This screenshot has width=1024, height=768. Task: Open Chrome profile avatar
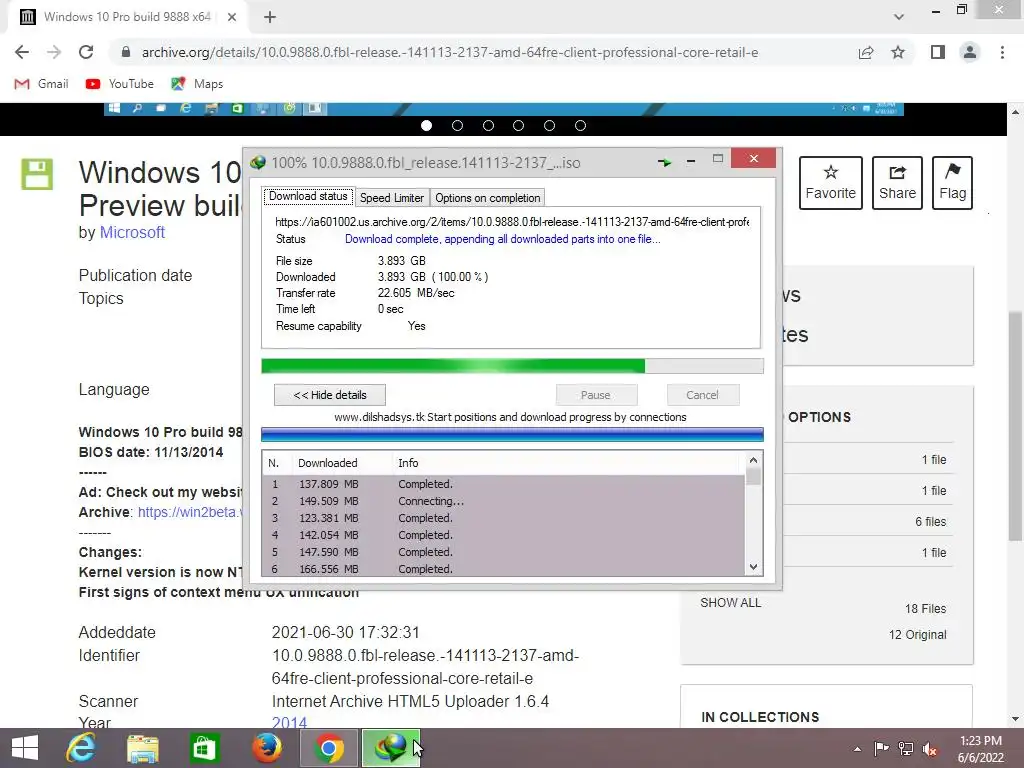[970, 52]
